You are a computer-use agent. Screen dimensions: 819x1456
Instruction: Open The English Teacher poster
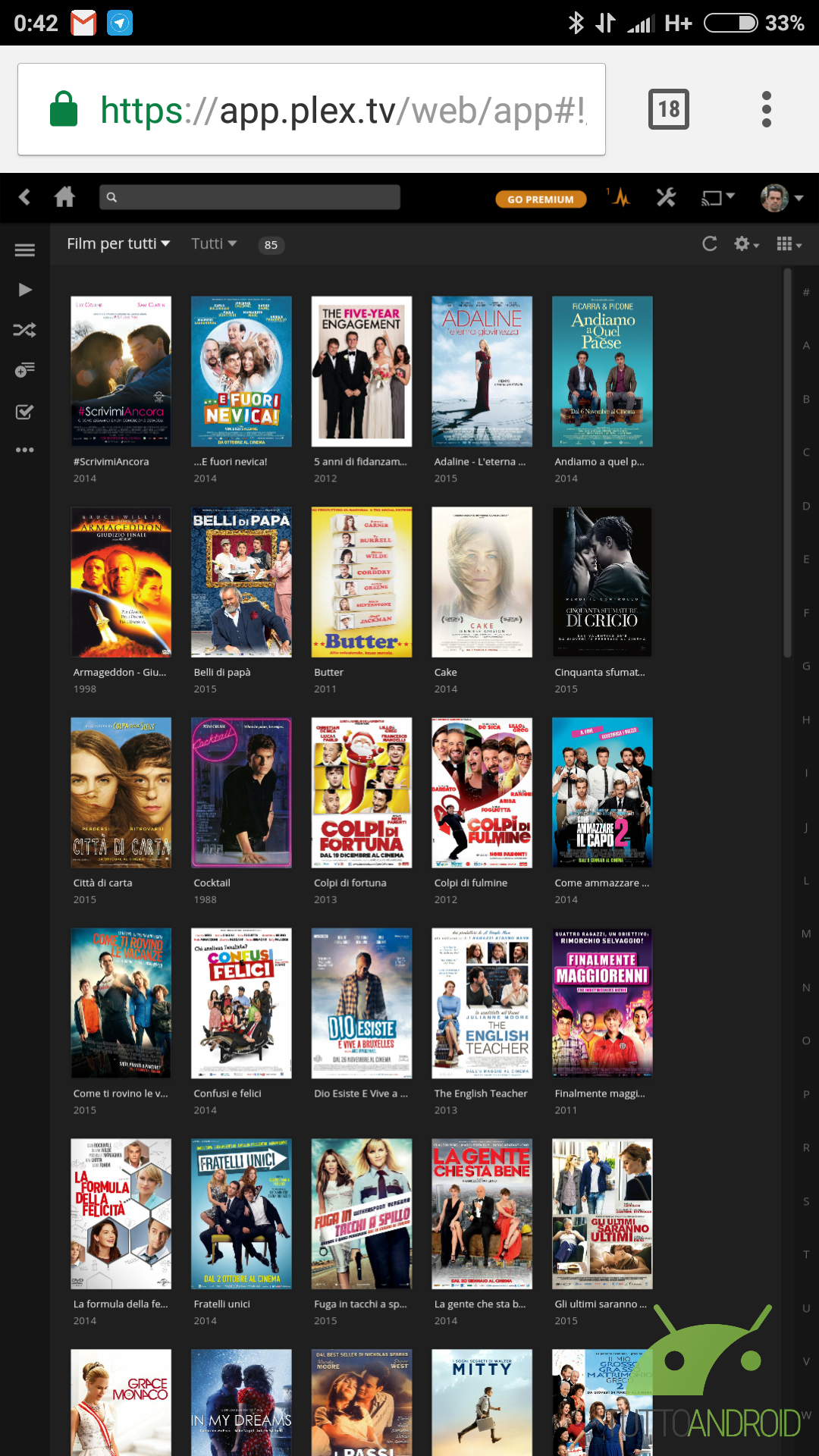pyautogui.click(x=482, y=1003)
